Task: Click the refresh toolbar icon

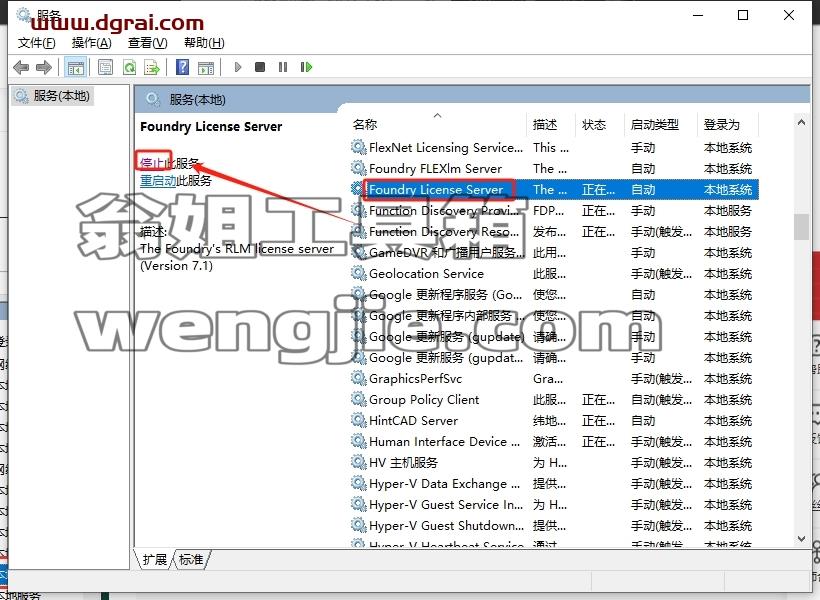Action: pos(129,67)
